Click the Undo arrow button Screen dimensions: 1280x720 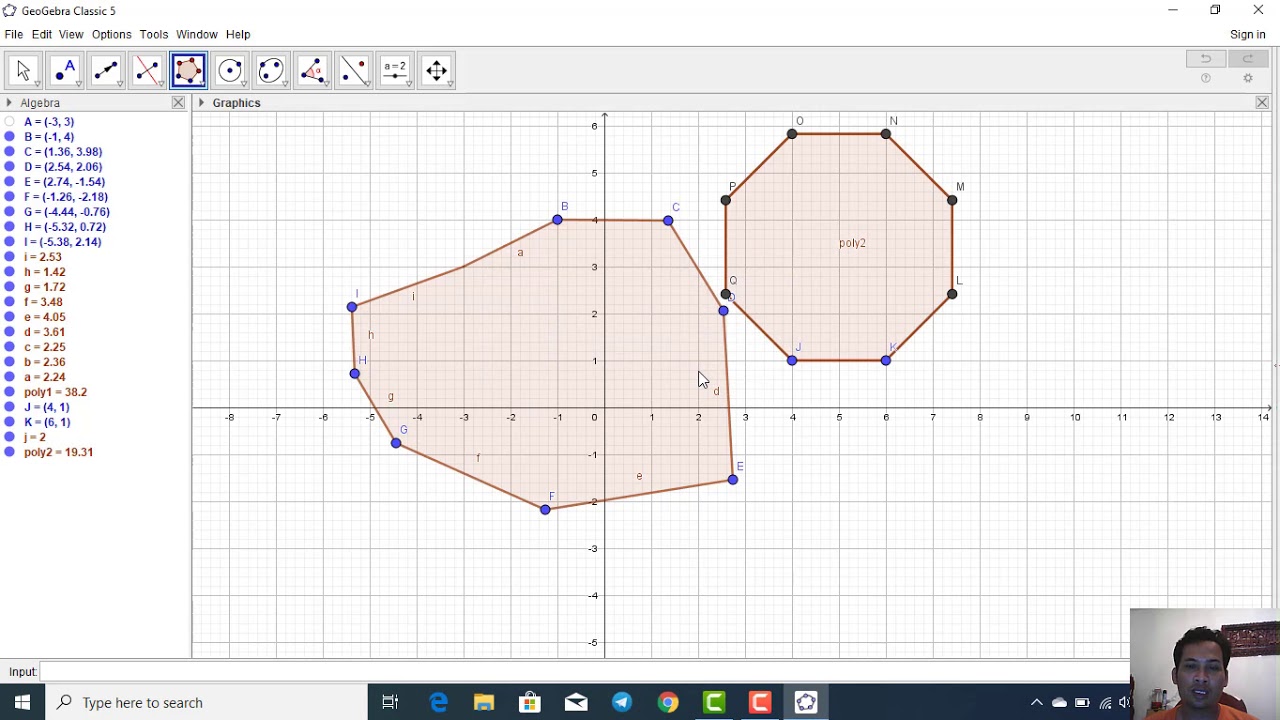[x=1206, y=59]
